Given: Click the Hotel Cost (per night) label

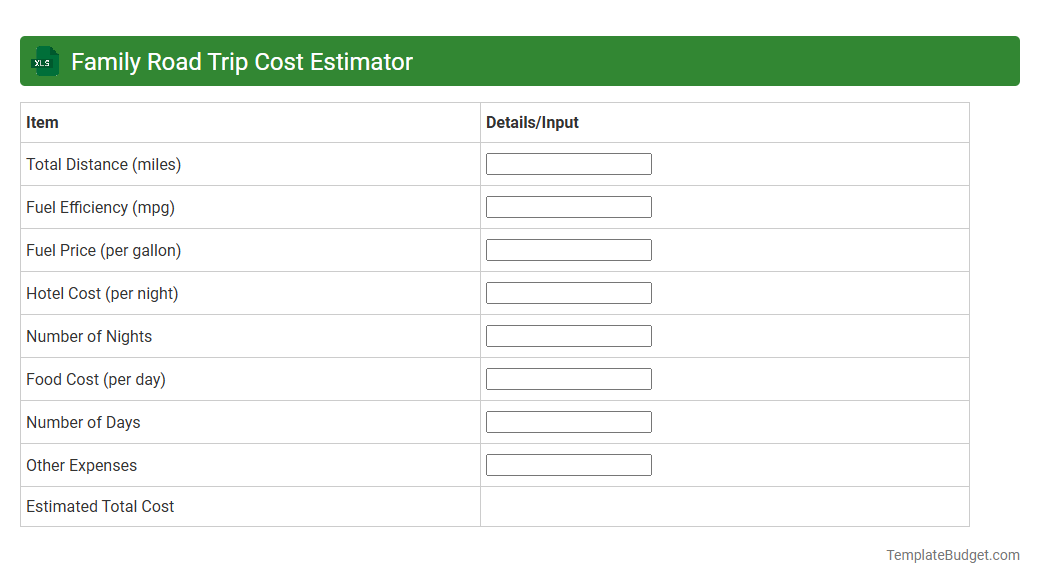Looking at the screenshot, I should [102, 293].
